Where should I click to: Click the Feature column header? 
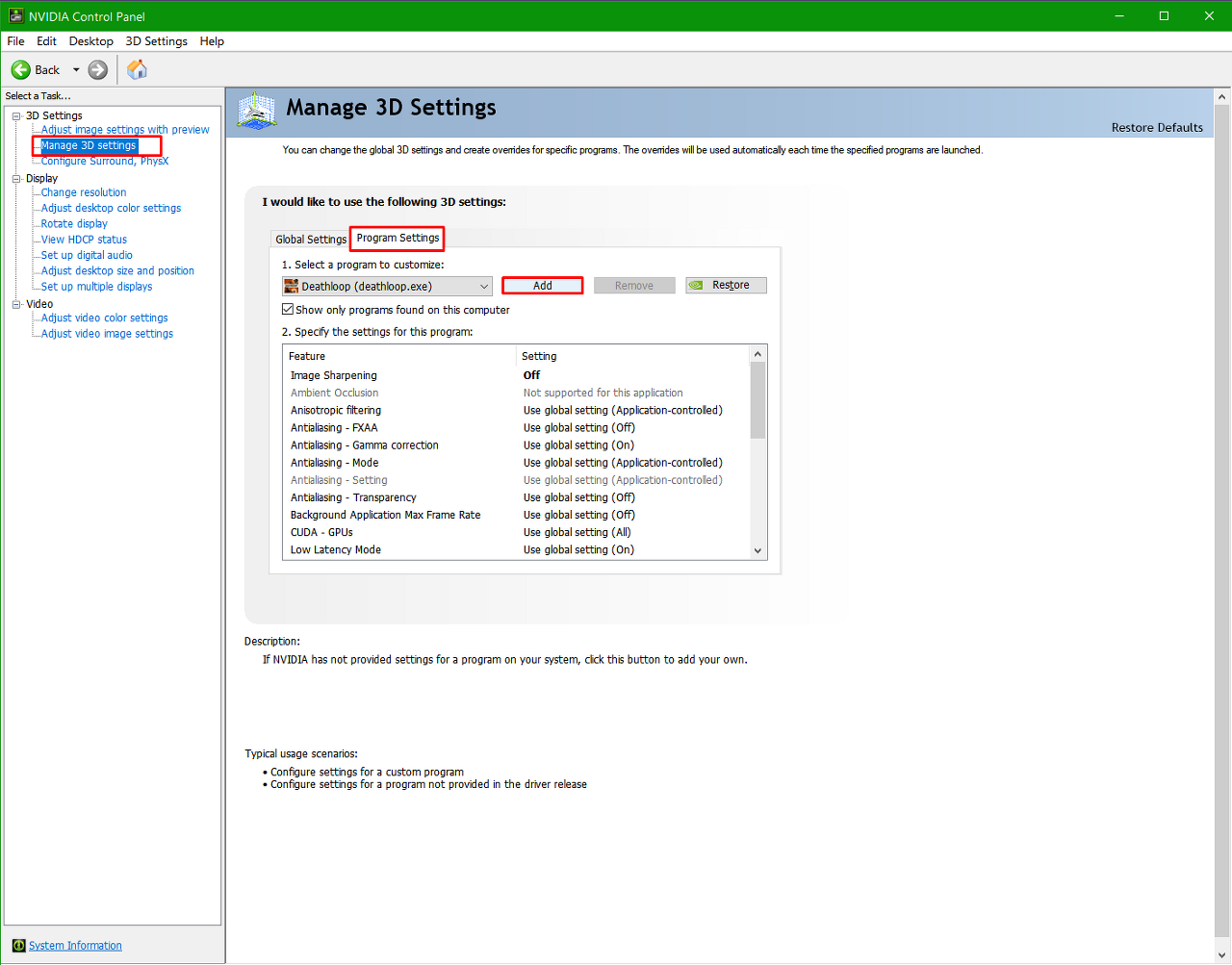click(399, 356)
